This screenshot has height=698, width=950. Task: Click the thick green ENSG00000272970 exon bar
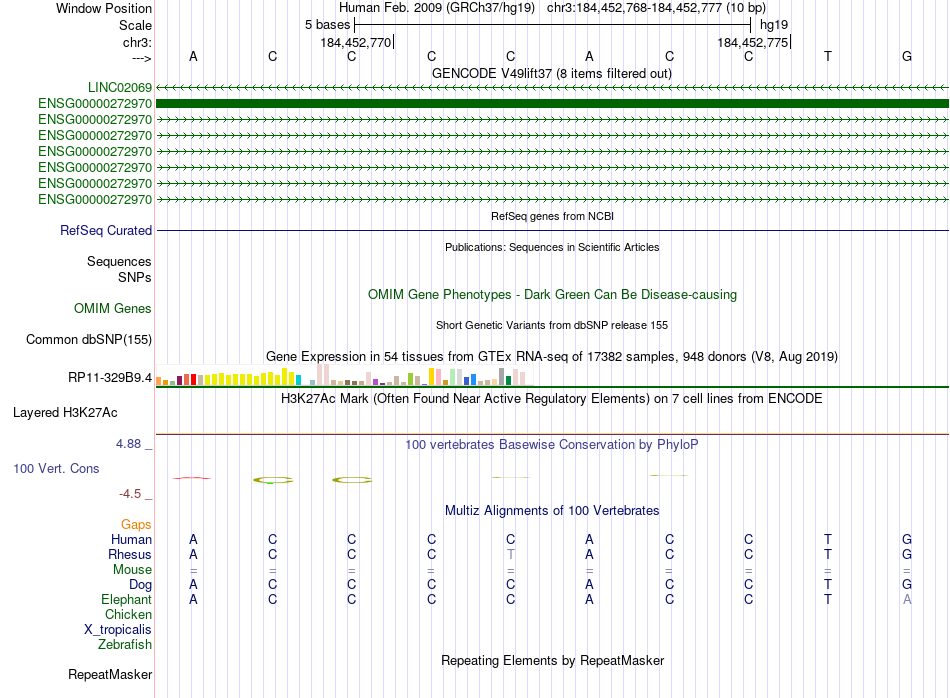coord(552,104)
